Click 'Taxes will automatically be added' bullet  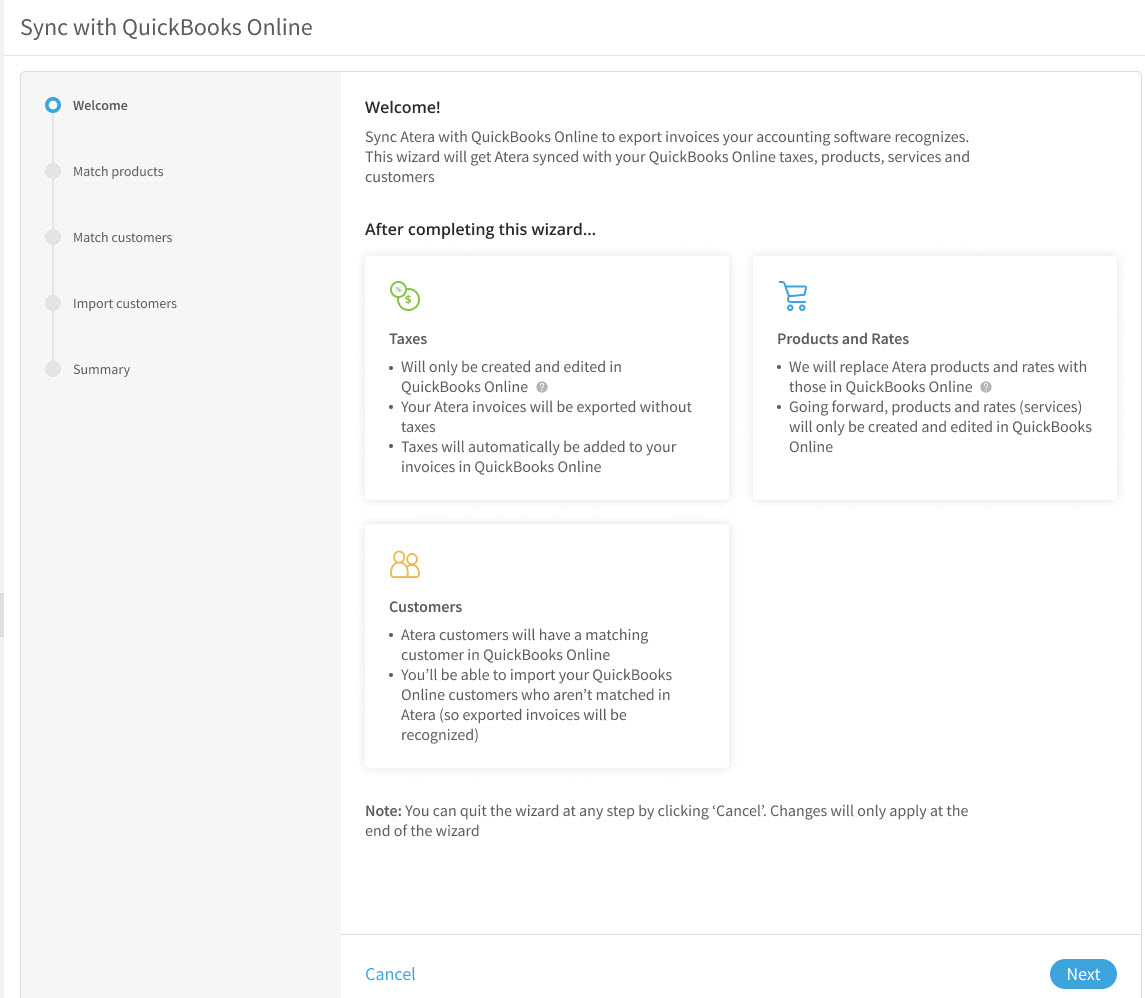538,456
